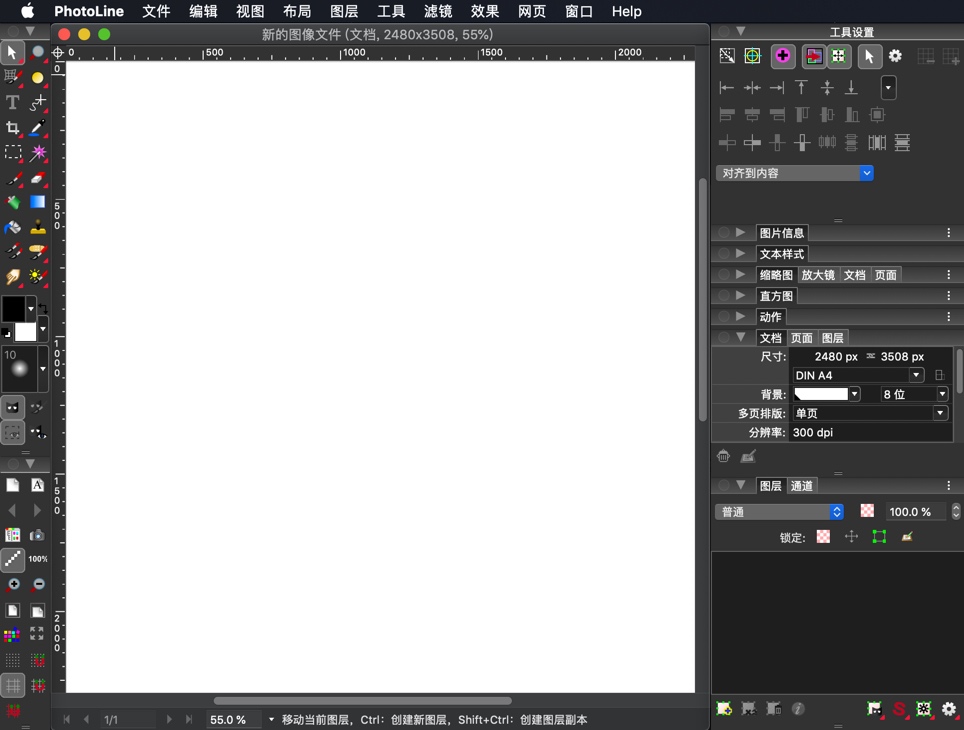
Task: Toggle the transparency lock in the Layers panel
Action: pos(822,536)
